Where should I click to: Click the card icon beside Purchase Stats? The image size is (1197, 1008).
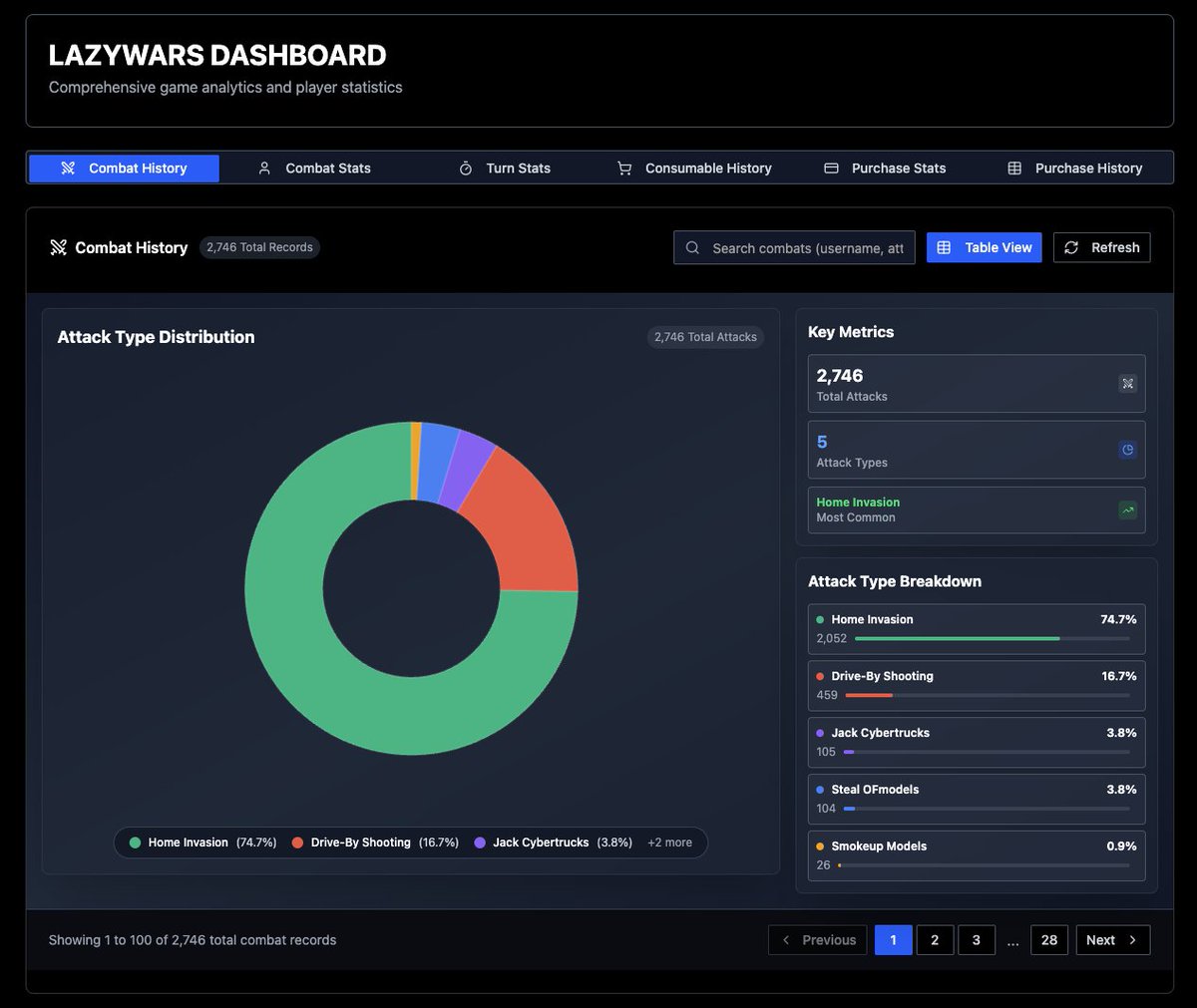coord(831,168)
